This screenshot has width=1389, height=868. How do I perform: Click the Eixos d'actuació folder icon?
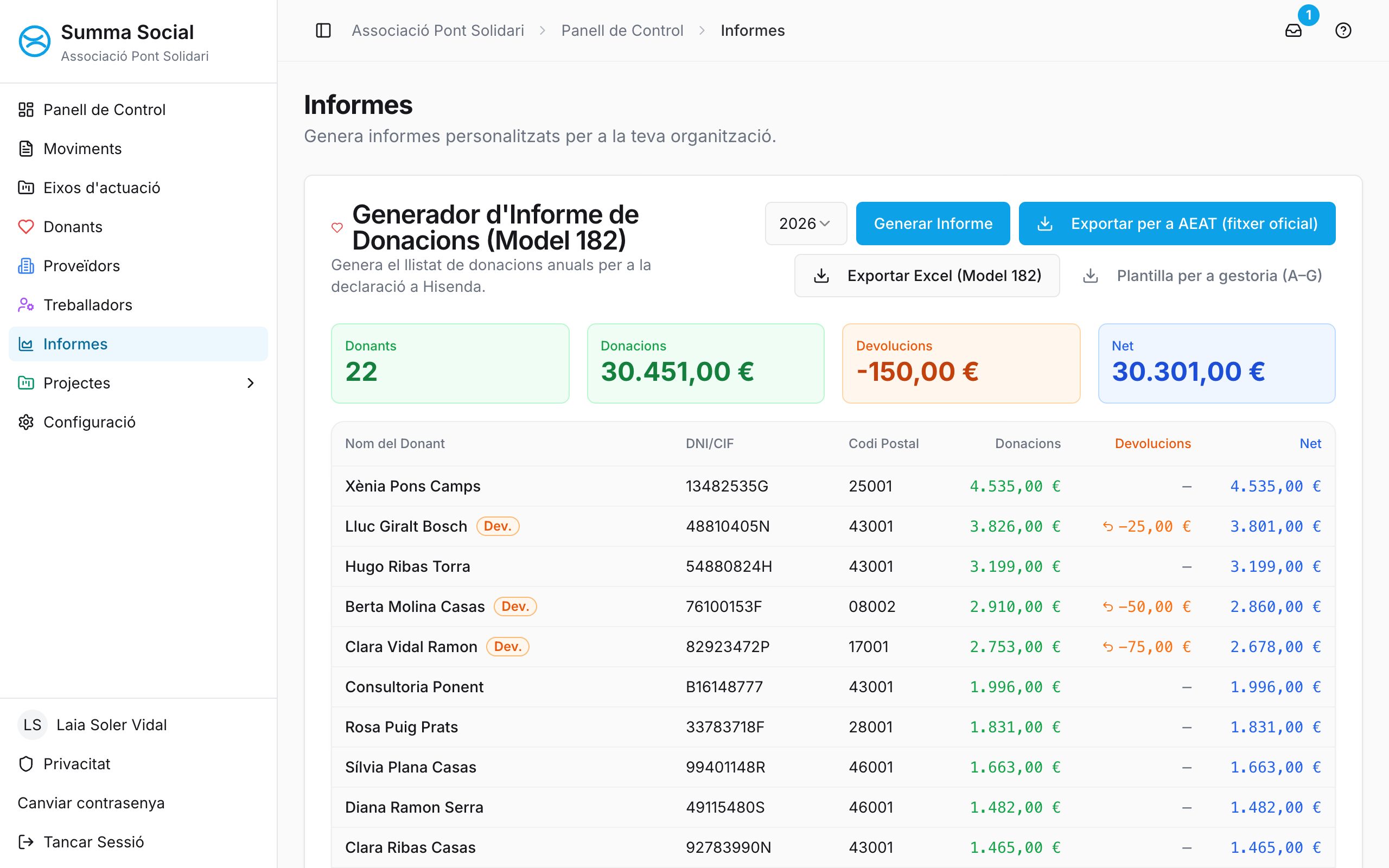[x=26, y=188]
